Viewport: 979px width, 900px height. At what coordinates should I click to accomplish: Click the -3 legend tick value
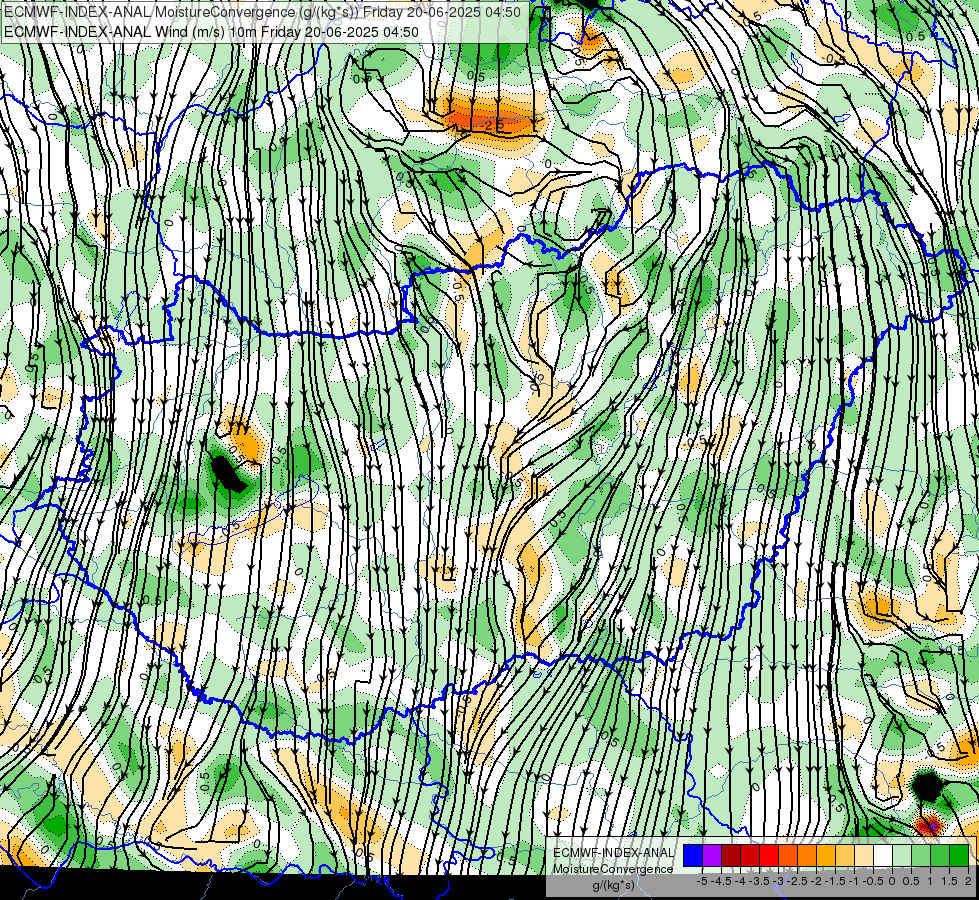779,881
